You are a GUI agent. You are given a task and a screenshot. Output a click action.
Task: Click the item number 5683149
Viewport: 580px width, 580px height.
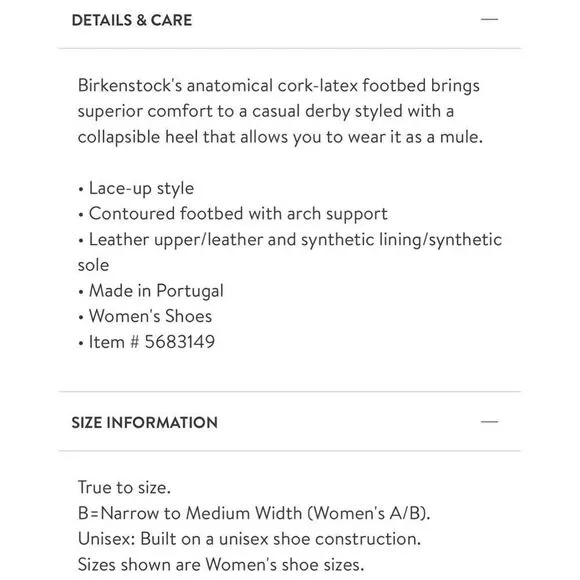180,342
